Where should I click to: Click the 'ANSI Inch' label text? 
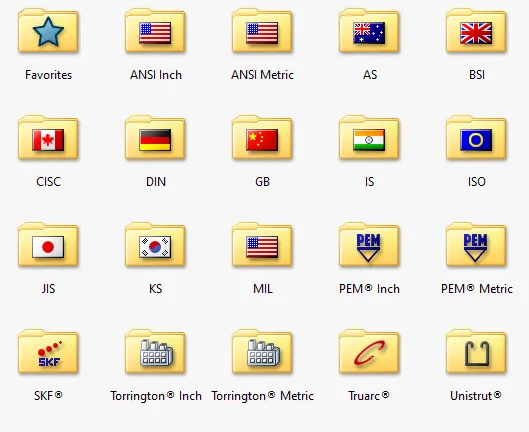tap(156, 75)
